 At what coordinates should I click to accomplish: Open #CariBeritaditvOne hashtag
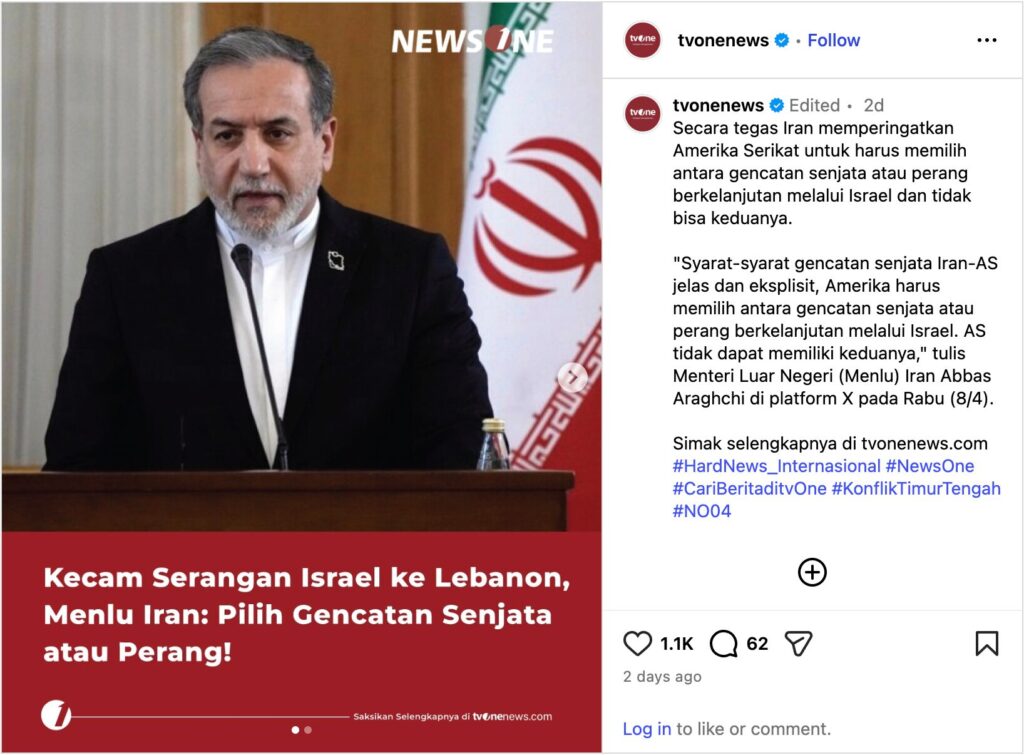(x=750, y=489)
